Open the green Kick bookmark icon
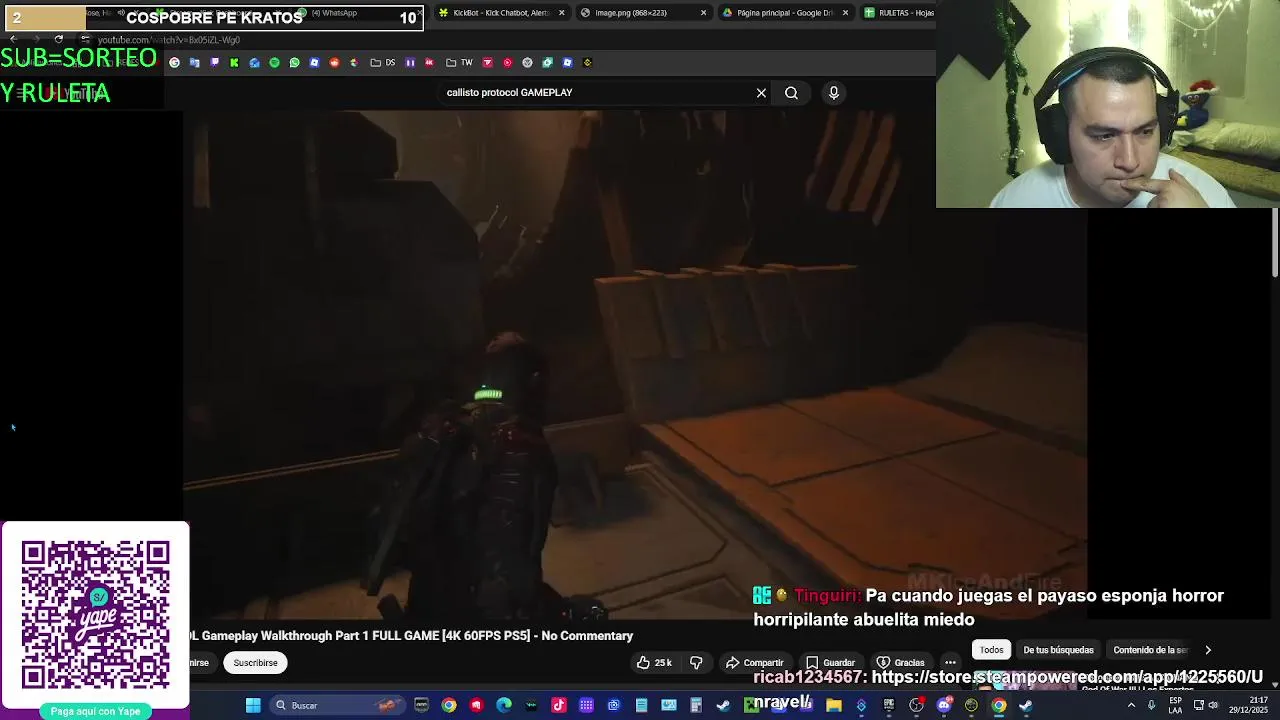The height and width of the screenshot is (720, 1280). pyautogui.click(x=234, y=63)
